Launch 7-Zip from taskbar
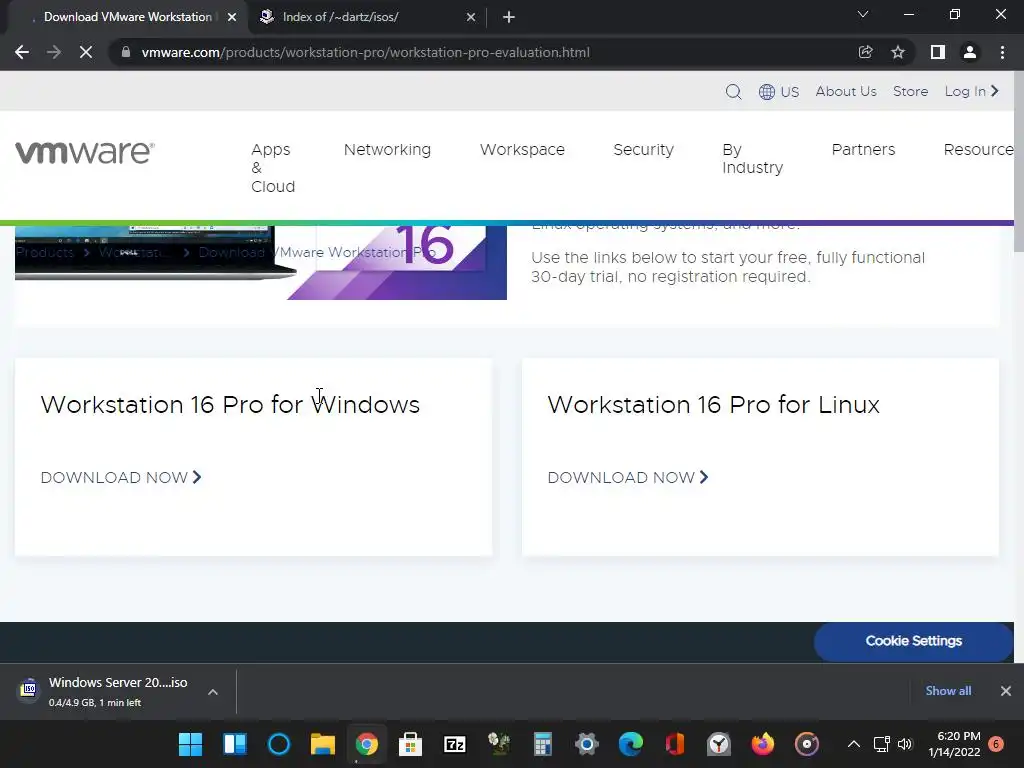 pos(455,744)
